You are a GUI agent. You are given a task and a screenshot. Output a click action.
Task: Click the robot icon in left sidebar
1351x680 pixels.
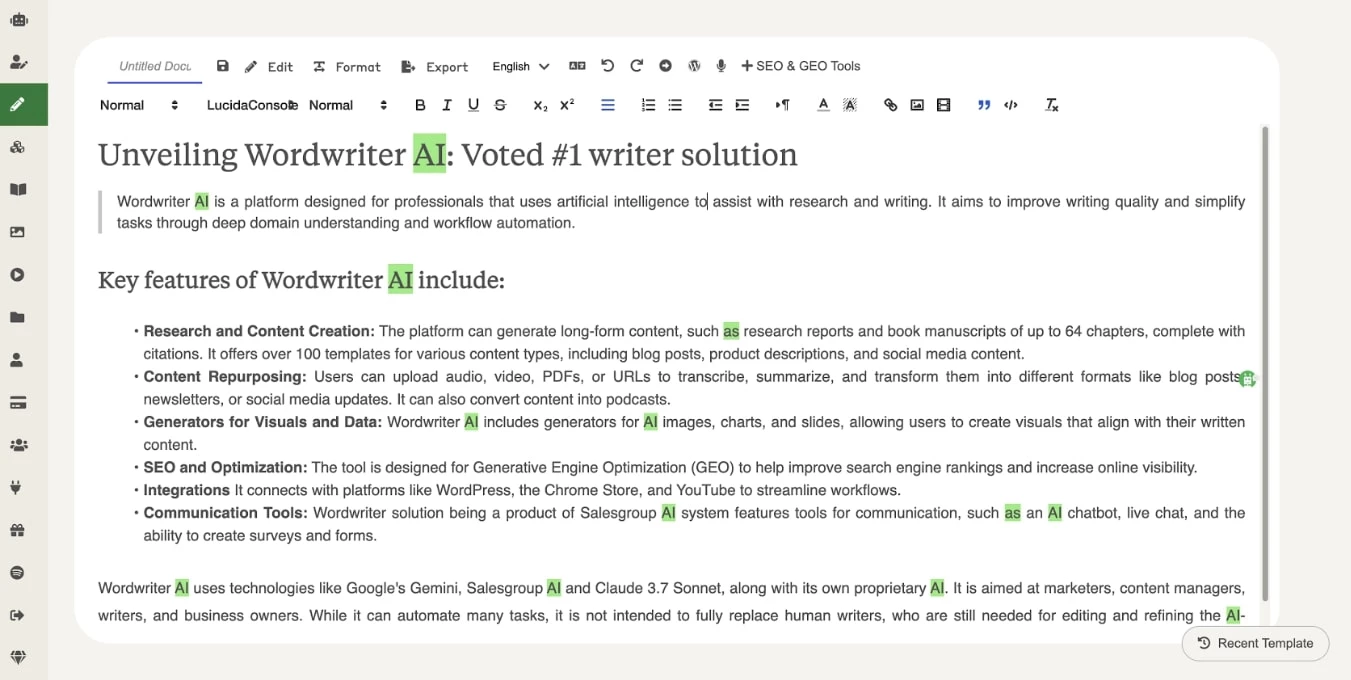(18, 19)
